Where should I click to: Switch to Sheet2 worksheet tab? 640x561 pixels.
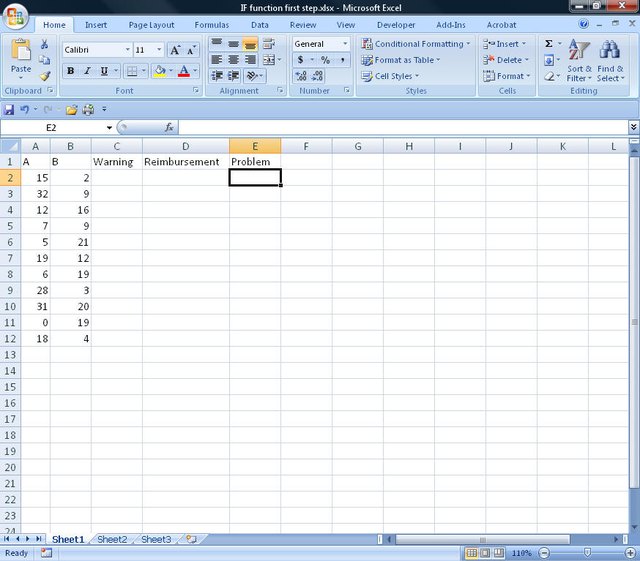[x=112, y=539]
